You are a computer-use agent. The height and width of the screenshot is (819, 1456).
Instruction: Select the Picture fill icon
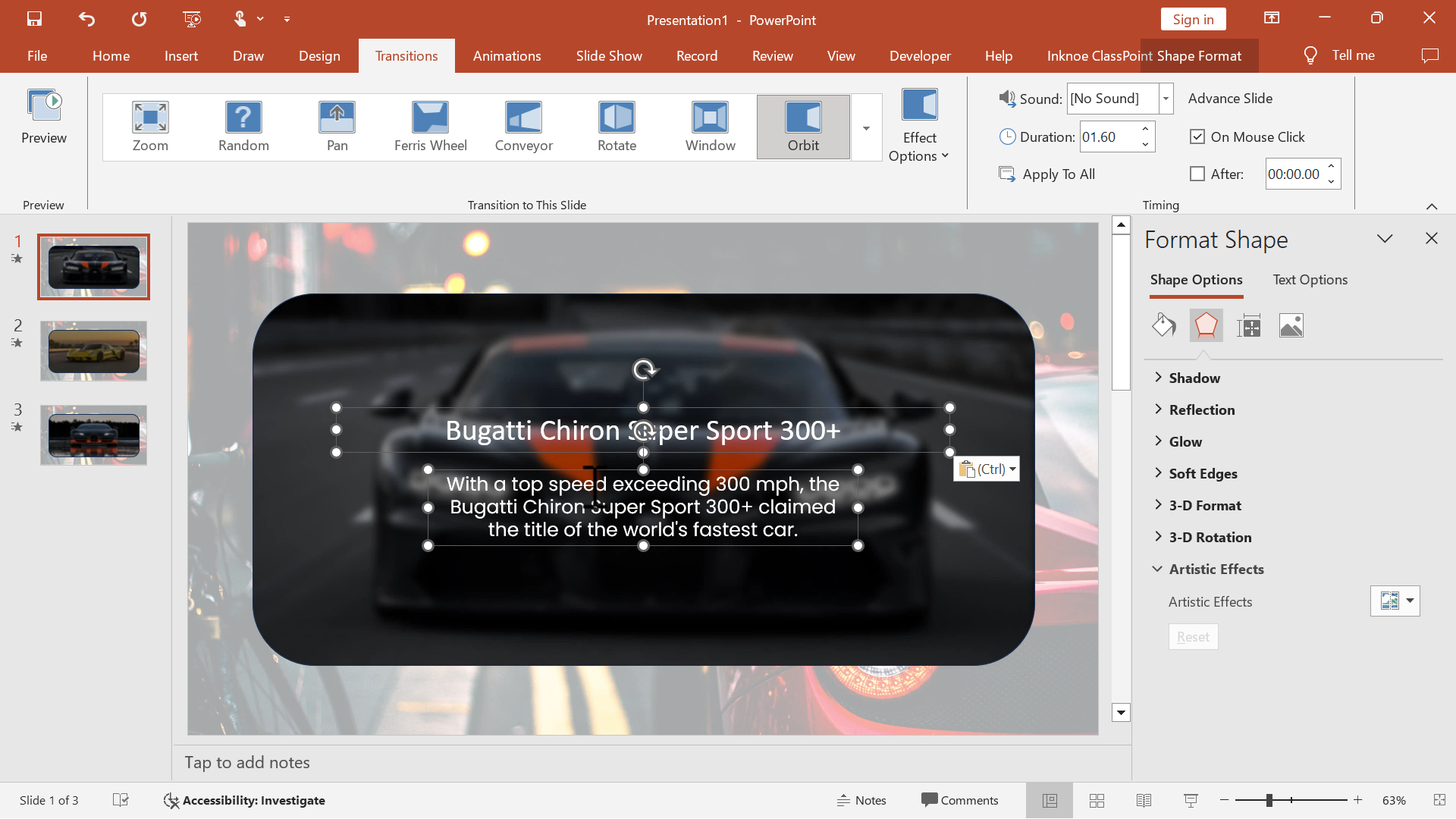click(1290, 324)
